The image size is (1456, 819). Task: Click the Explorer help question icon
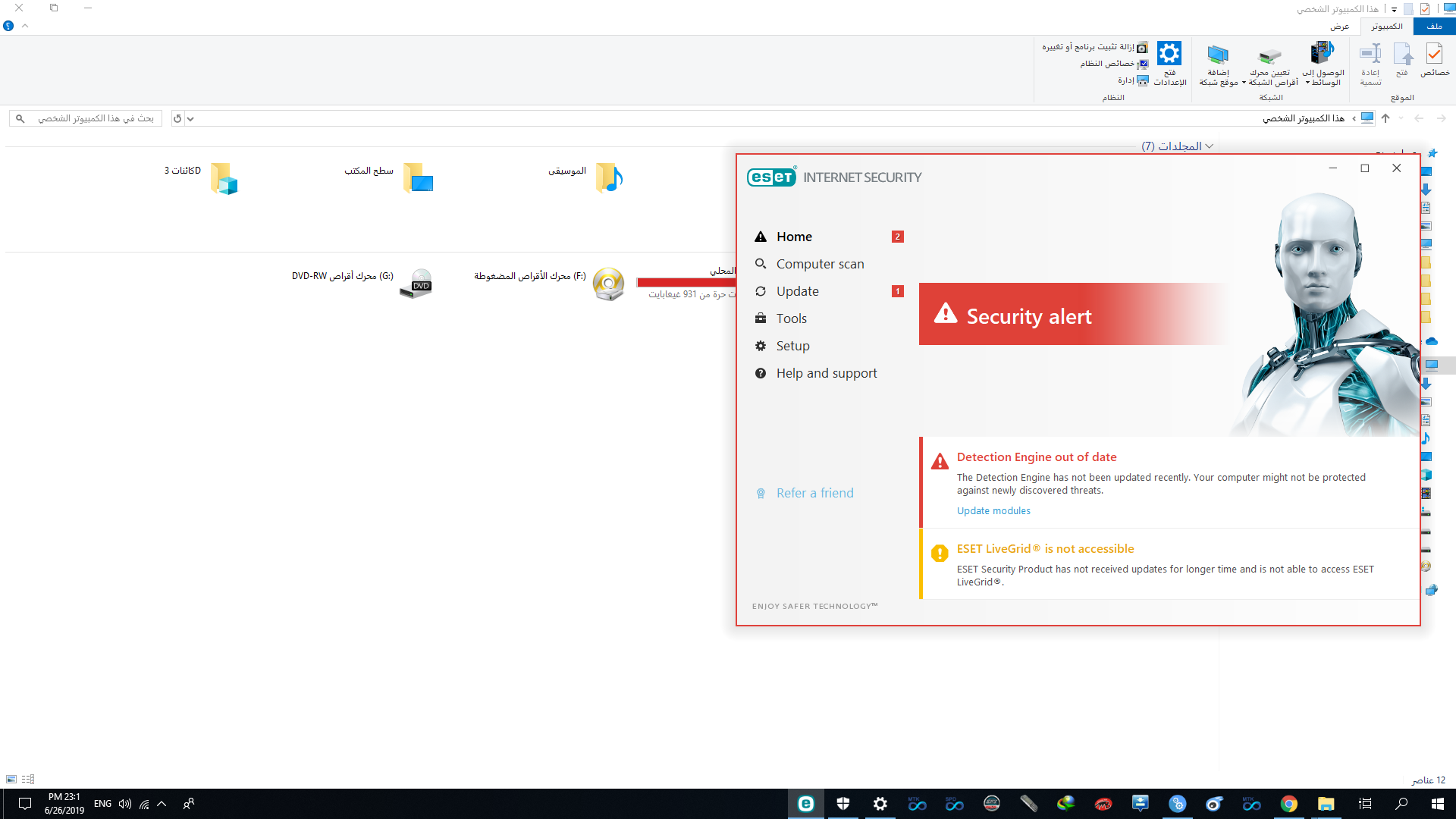[8, 26]
